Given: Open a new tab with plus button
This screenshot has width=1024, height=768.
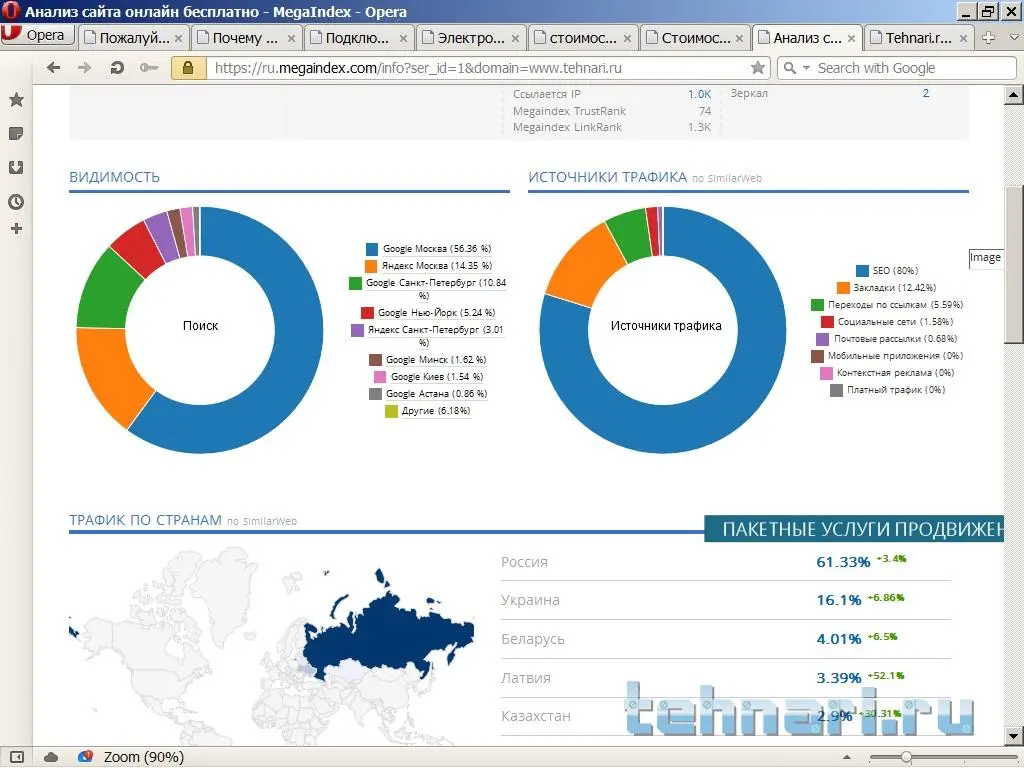Looking at the screenshot, I should coord(989,38).
